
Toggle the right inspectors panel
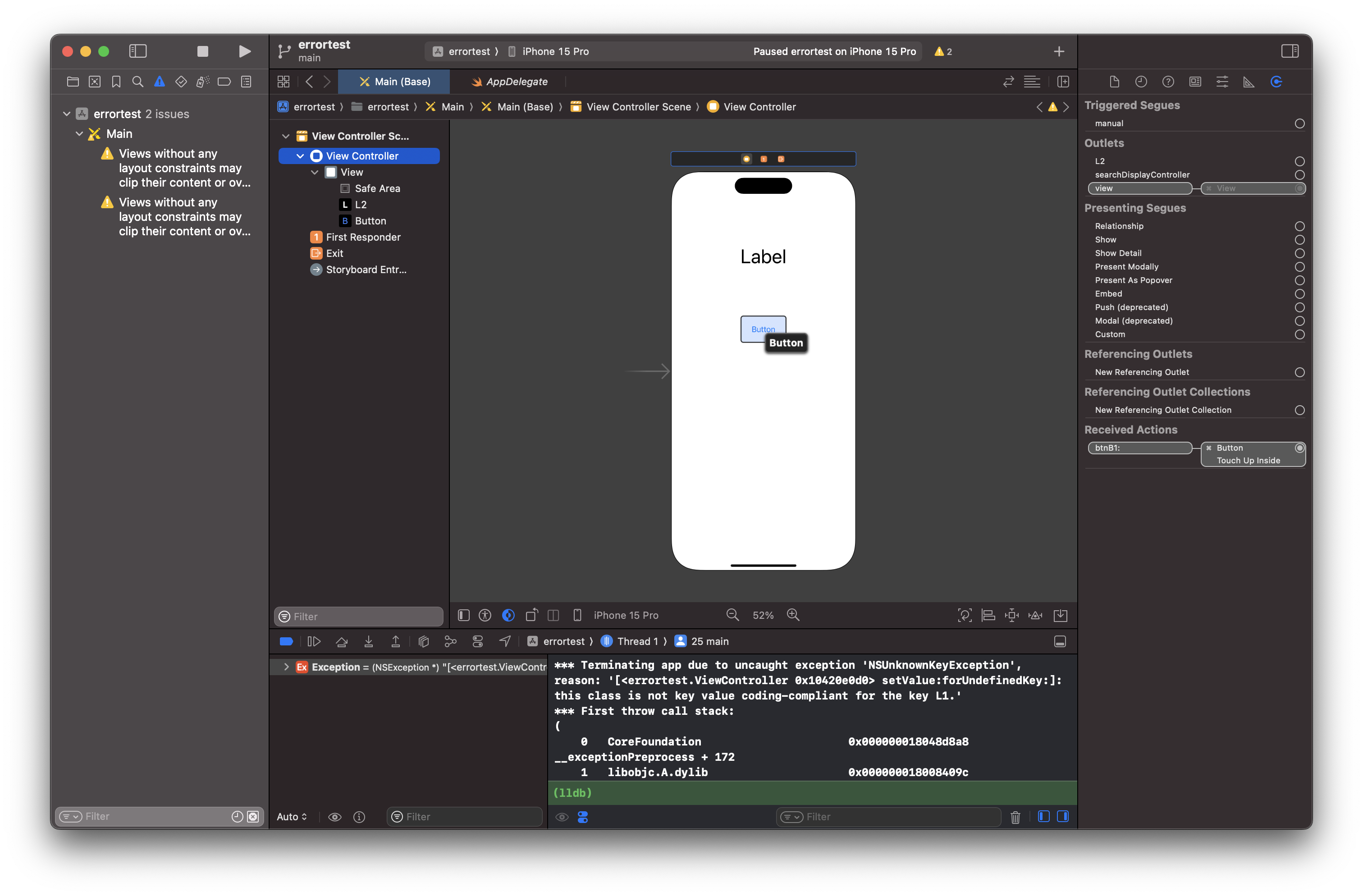1290,51
